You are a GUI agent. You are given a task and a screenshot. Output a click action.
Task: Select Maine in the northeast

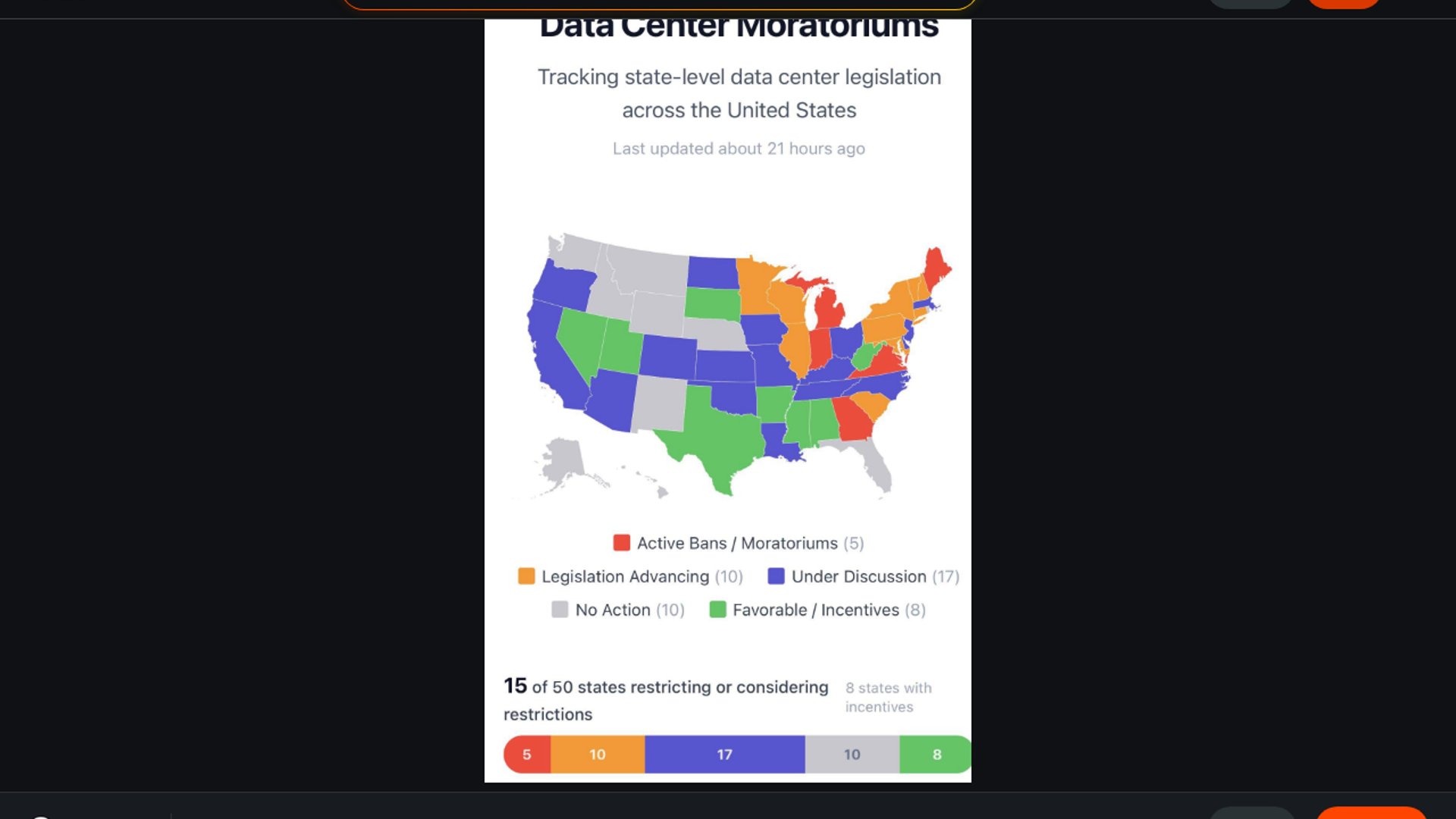(x=937, y=267)
